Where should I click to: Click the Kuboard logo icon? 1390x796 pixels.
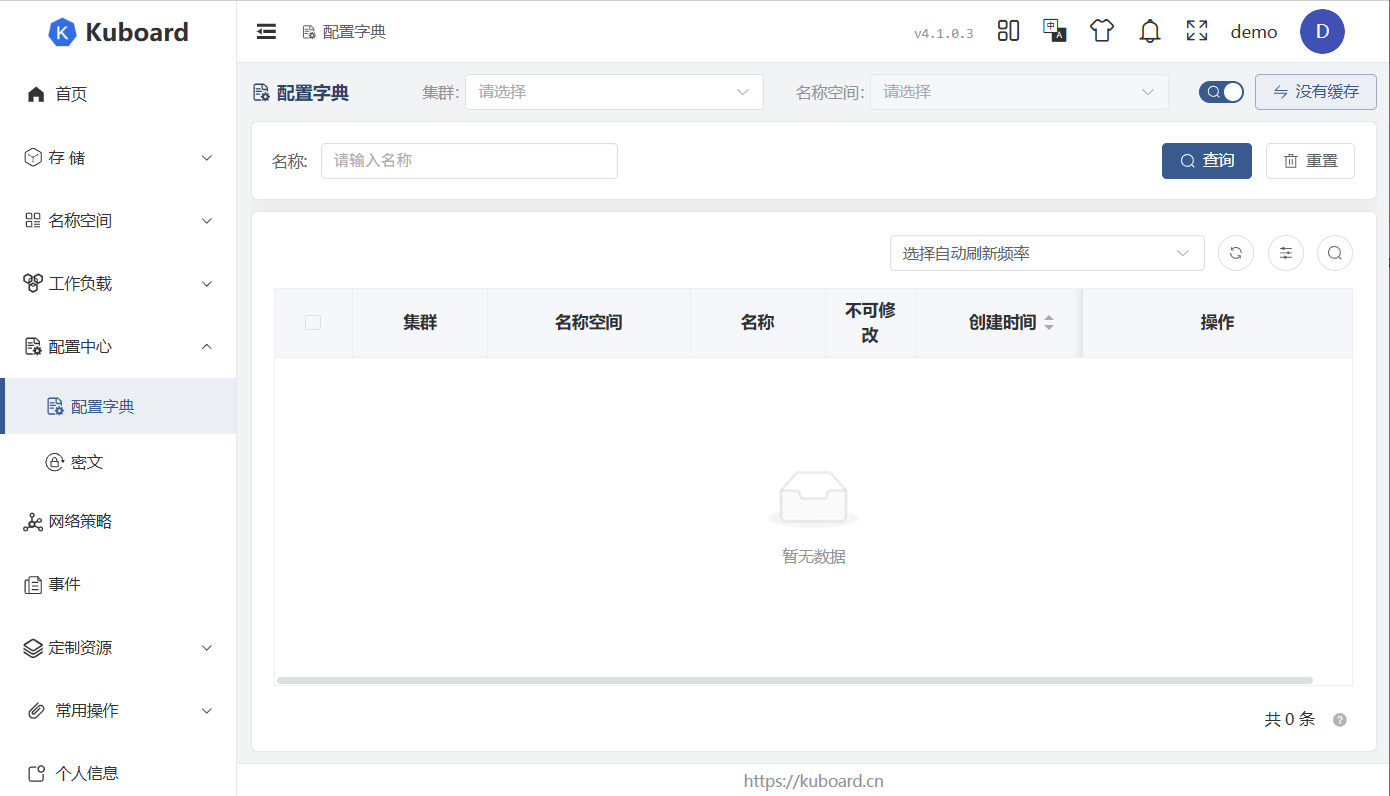(x=62, y=32)
